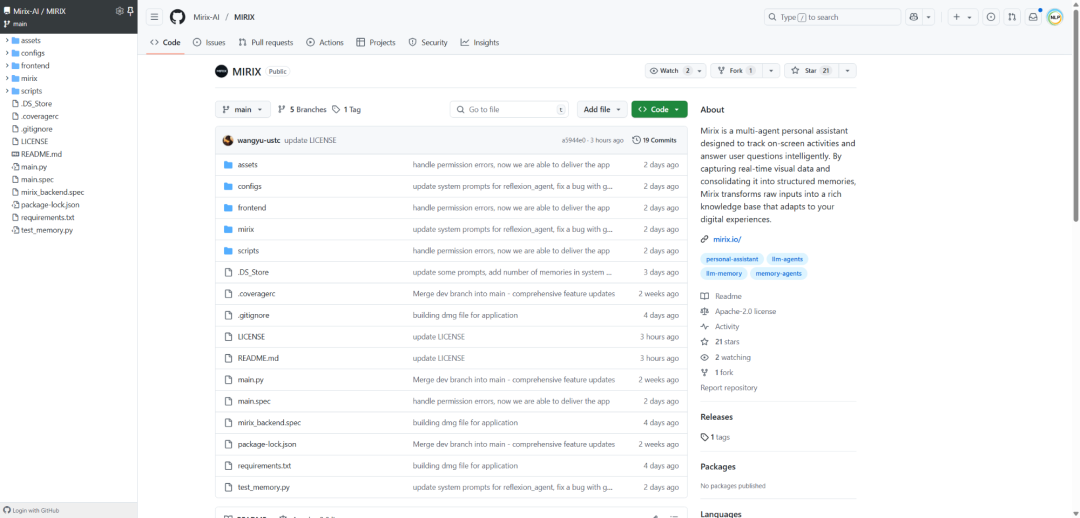Open the Readme book icon link
Image resolution: width=1080 pixels, height=518 pixels.
pyautogui.click(x=721, y=296)
